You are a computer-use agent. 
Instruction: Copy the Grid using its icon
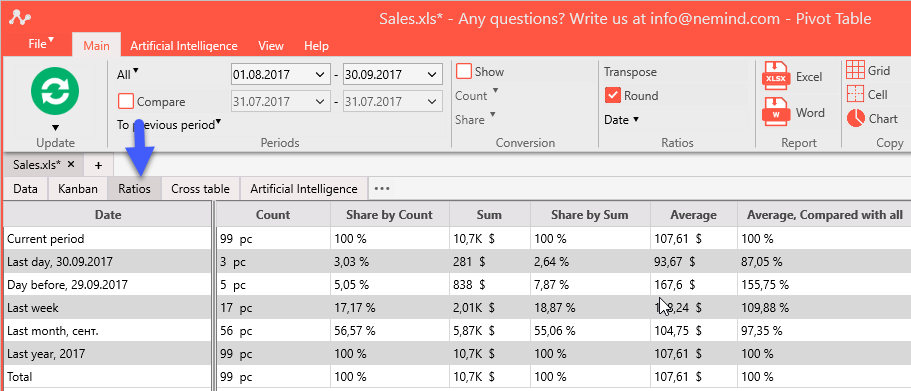pyautogui.click(x=855, y=70)
